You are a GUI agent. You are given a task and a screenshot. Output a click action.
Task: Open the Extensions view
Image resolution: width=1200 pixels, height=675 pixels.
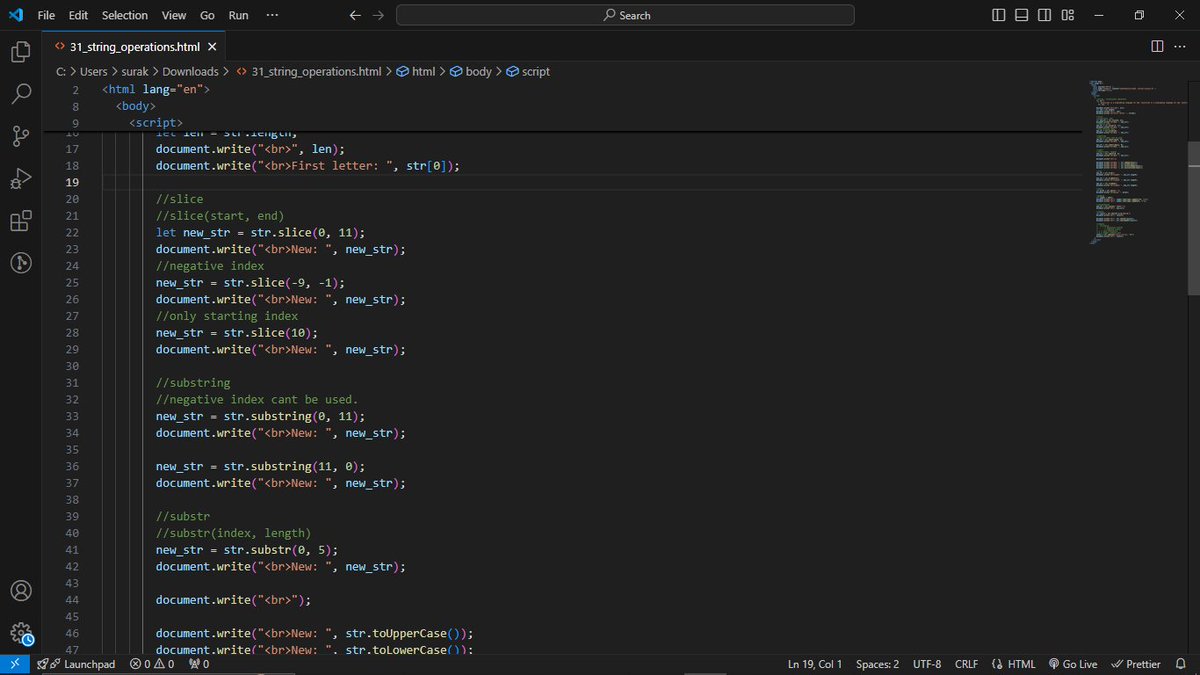21,221
